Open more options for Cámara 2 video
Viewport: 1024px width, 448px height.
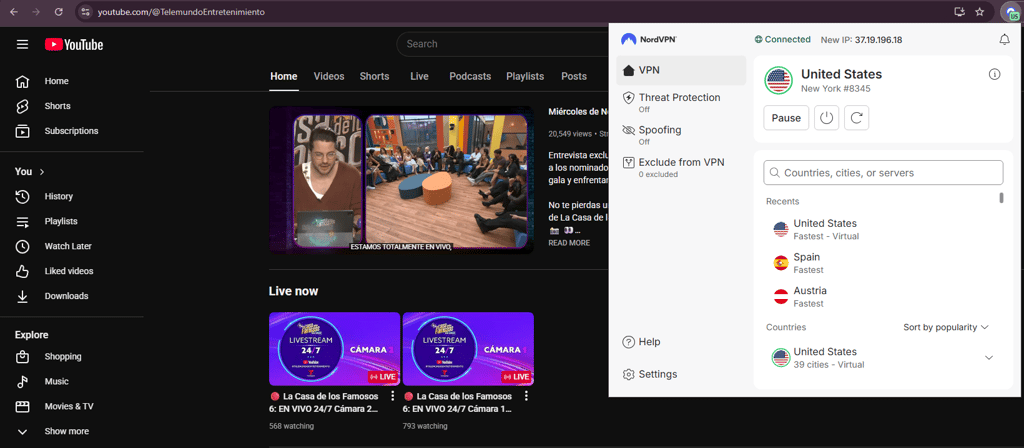[392, 396]
